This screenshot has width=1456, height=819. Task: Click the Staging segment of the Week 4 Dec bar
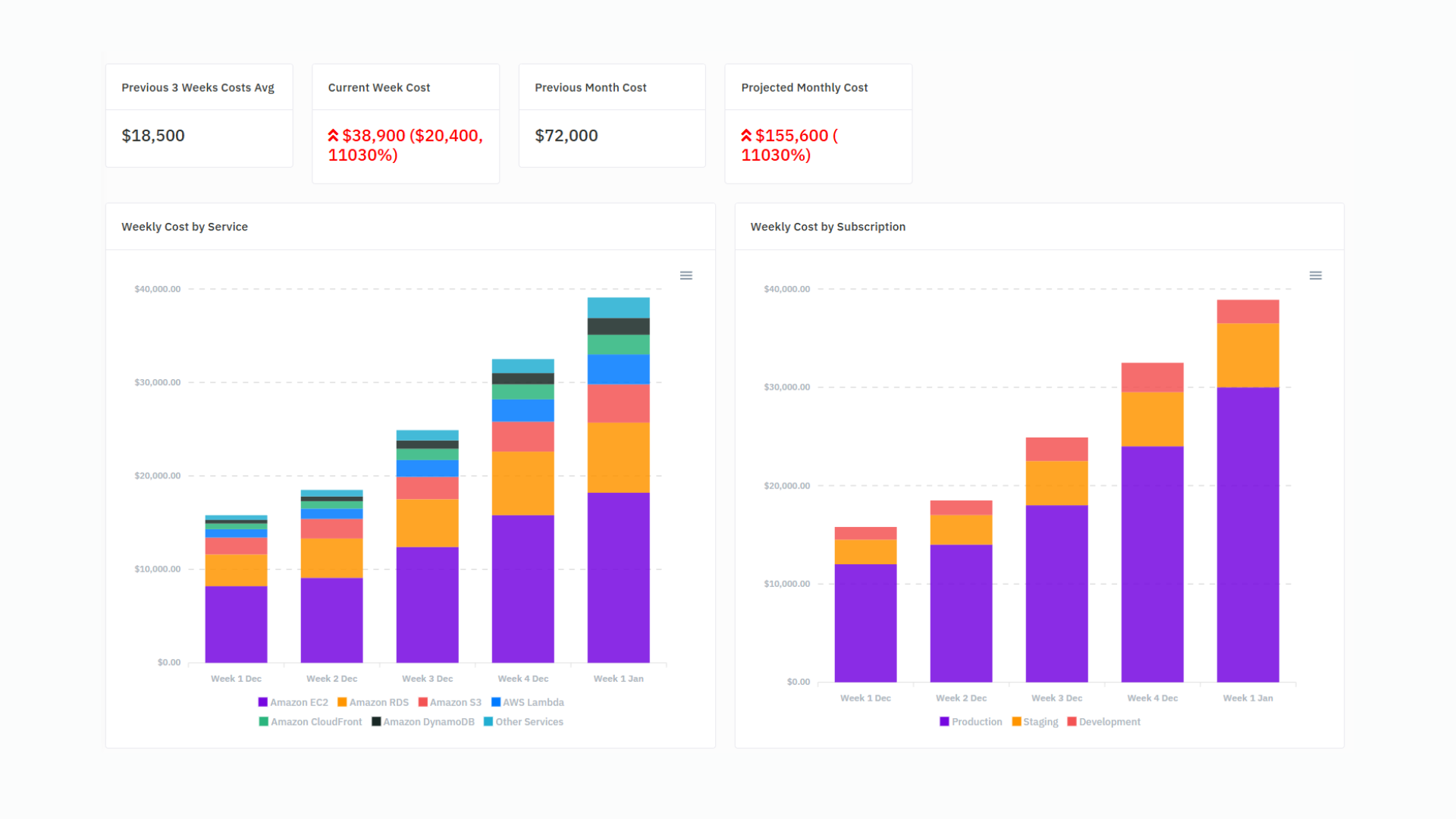[x=1152, y=419]
